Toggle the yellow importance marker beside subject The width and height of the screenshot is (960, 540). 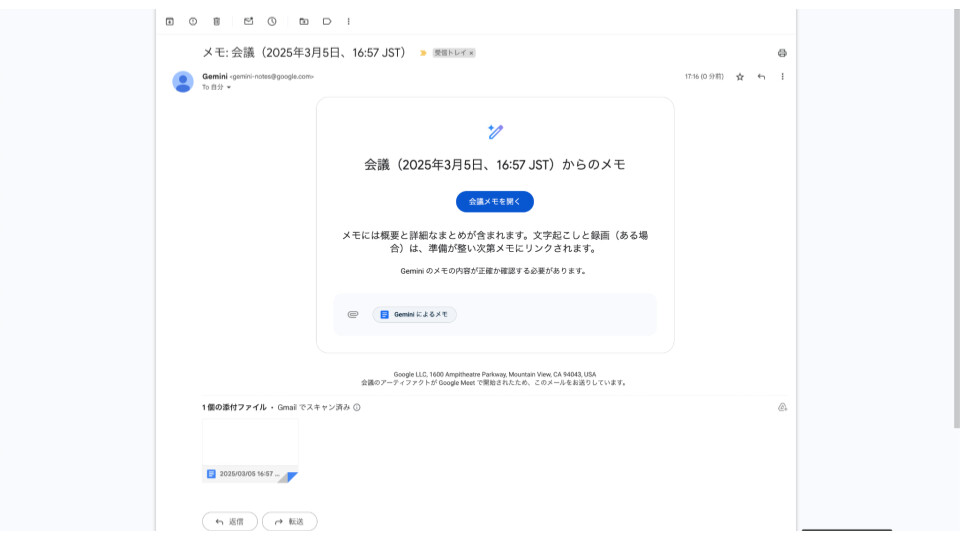pyautogui.click(x=422, y=53)
